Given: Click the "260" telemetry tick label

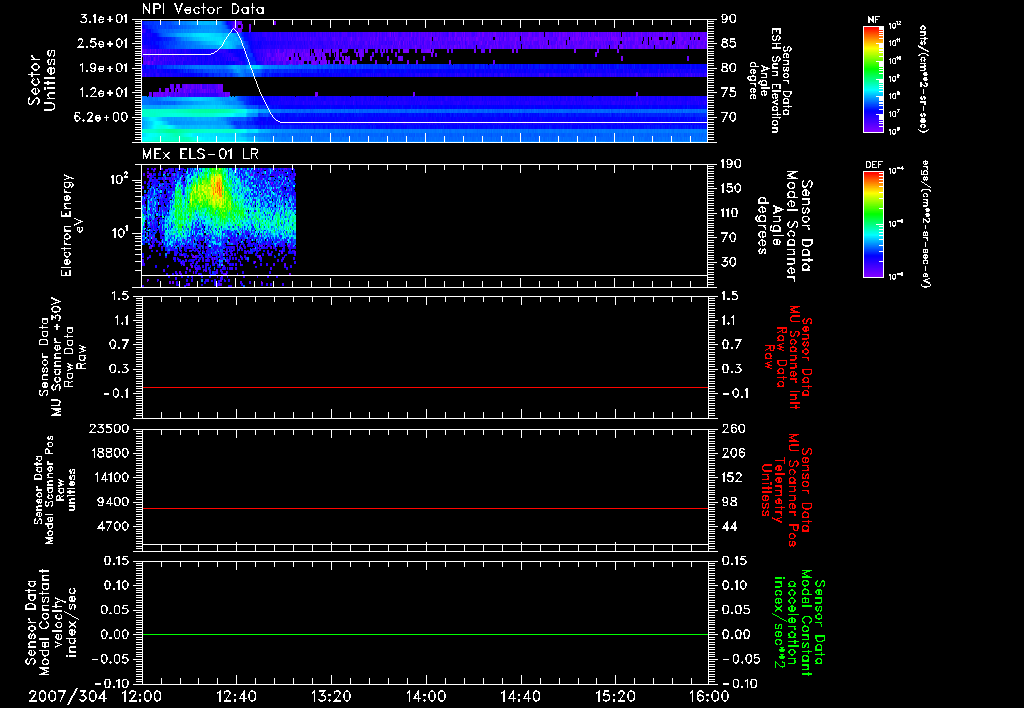Looking at the screenshot, I should [x=732, y=428].
